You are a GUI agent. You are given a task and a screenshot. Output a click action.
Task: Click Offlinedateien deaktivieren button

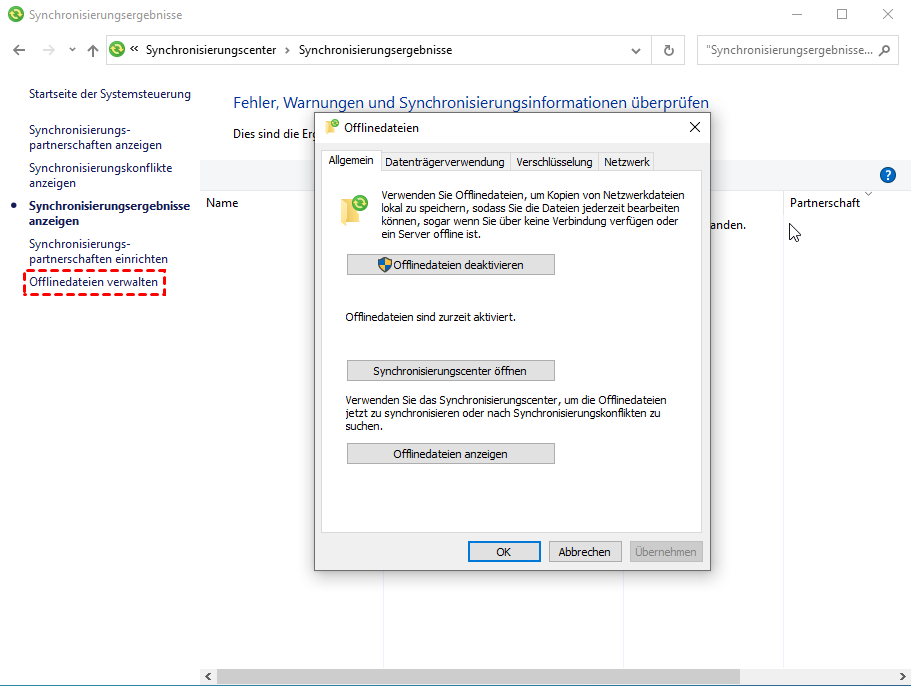[451, 265]
